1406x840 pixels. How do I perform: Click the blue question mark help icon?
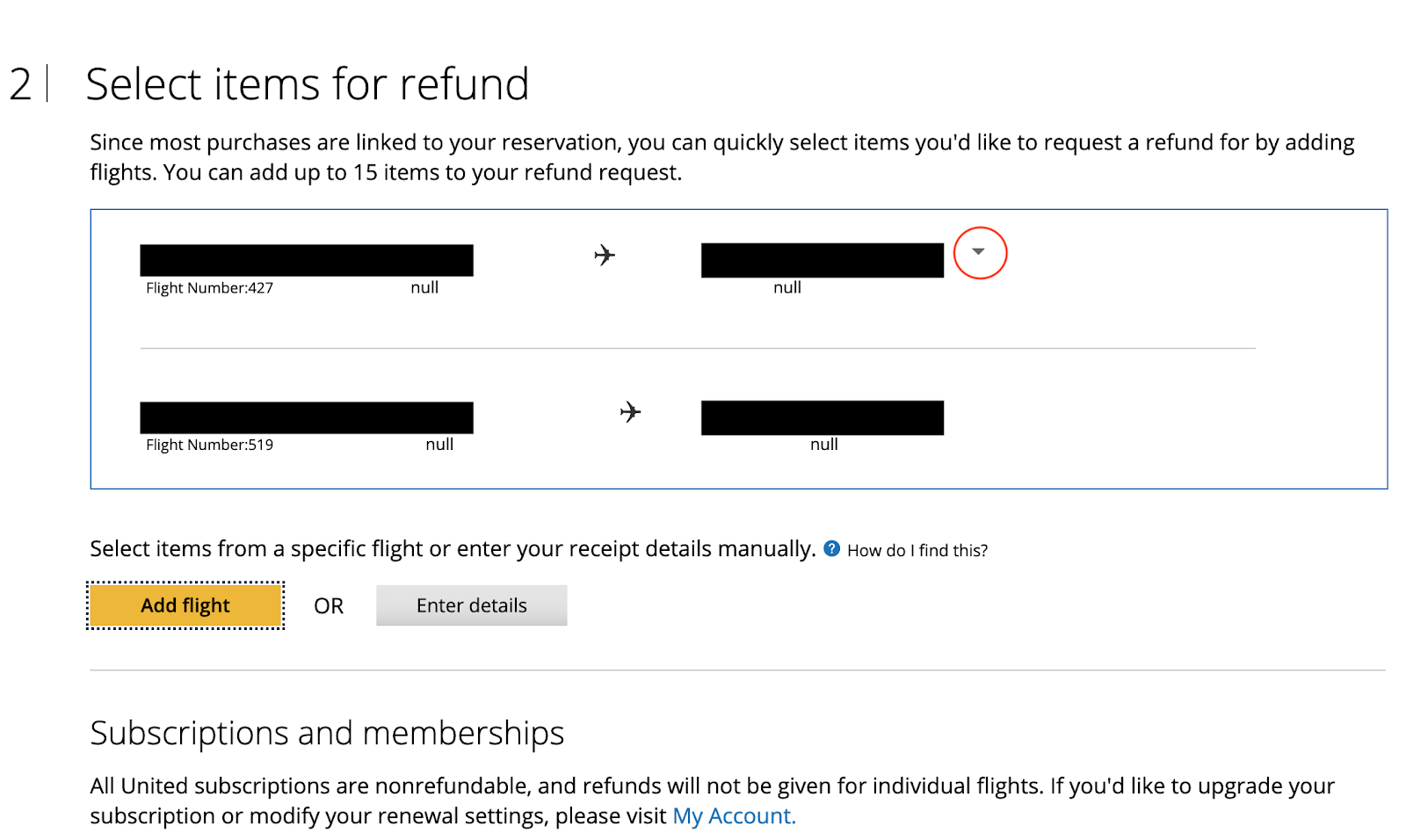point(831,549)
